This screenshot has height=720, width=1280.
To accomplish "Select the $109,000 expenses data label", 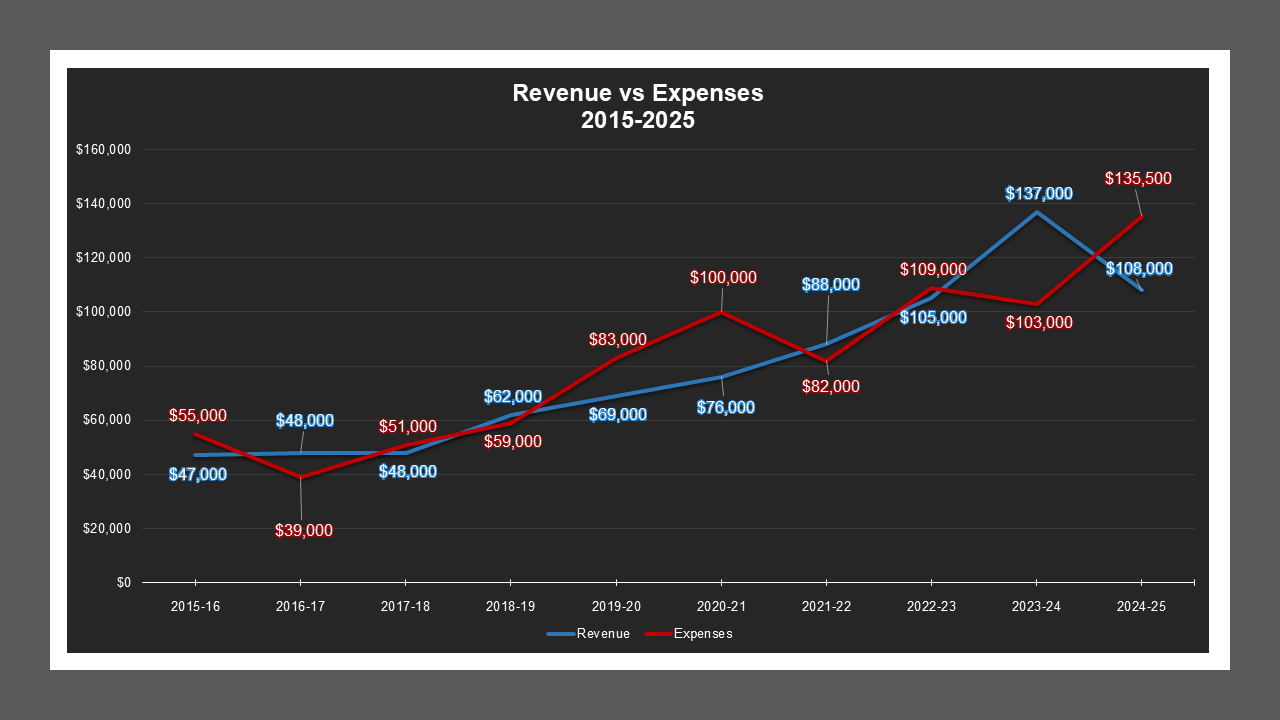I will (x=933, y=269).
